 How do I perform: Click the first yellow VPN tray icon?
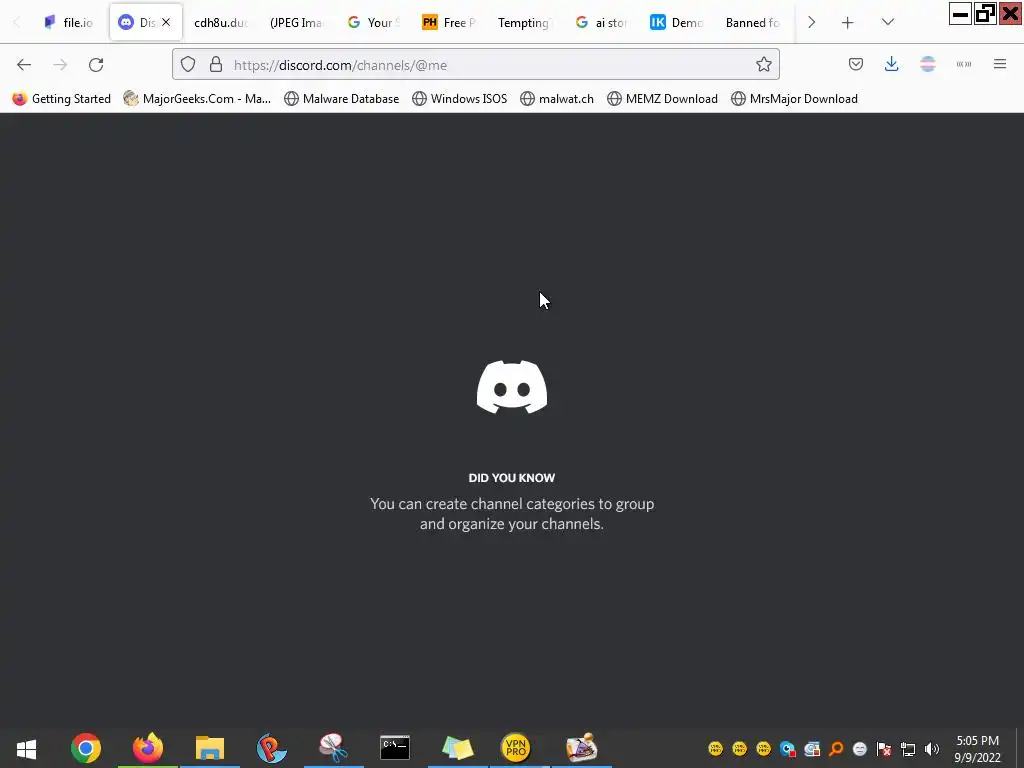[x=716, y=748]
